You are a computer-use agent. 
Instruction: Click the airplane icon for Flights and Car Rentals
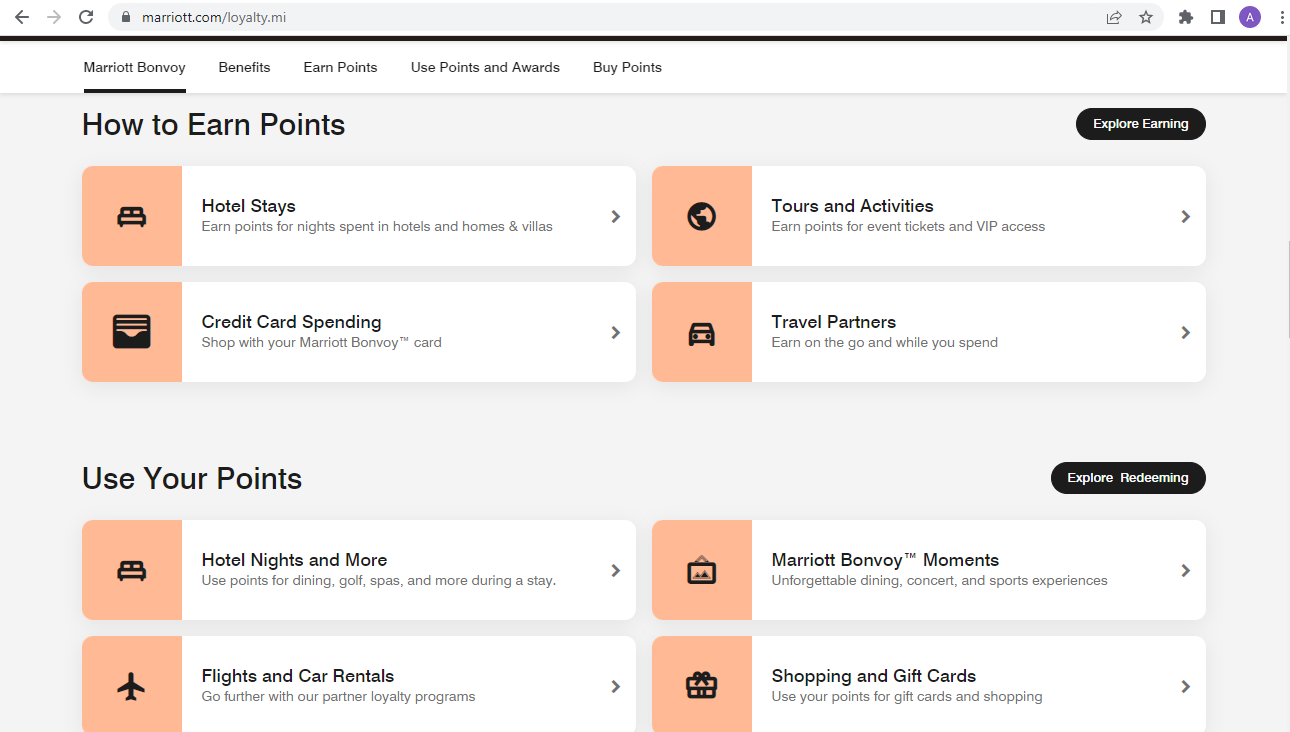click(x=132, y=686)
